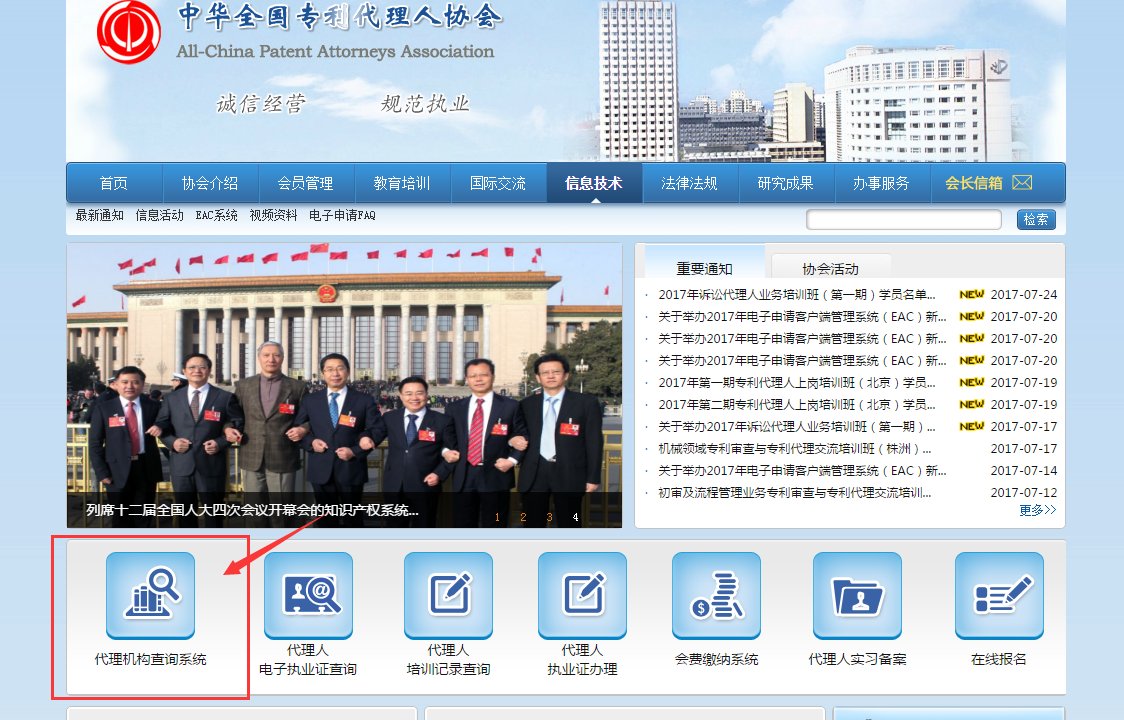The image size is (1124, 720).
Task: Open the 首页 menu item
Action: coord(113,183)
